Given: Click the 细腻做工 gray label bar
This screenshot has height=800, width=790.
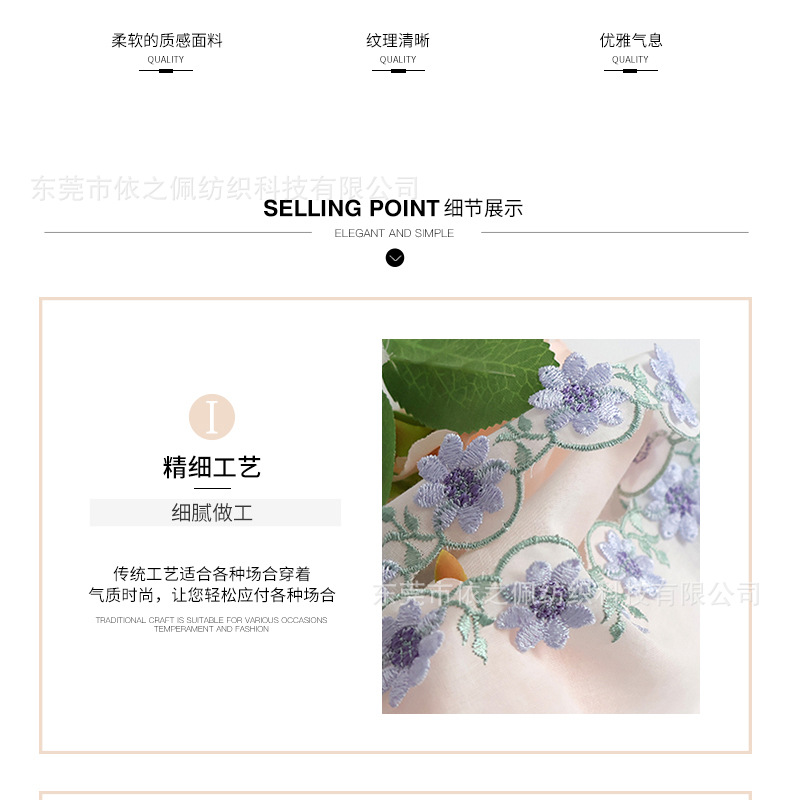Looking at the screenshot, I should pos(215,512).
